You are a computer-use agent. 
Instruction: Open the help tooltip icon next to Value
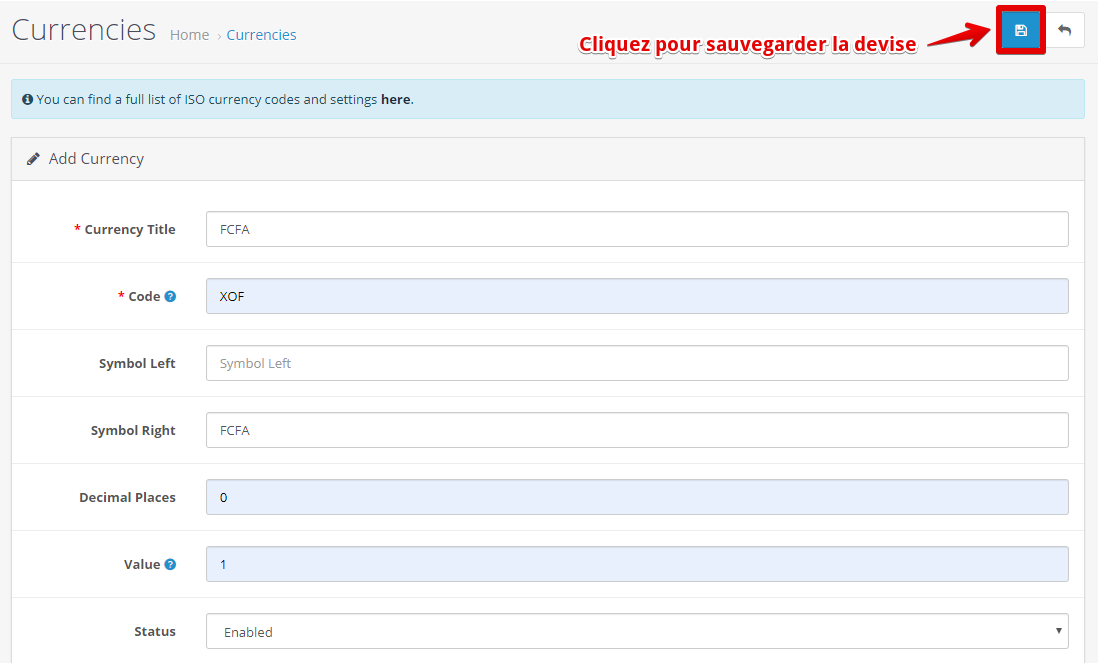pos(170,564)
